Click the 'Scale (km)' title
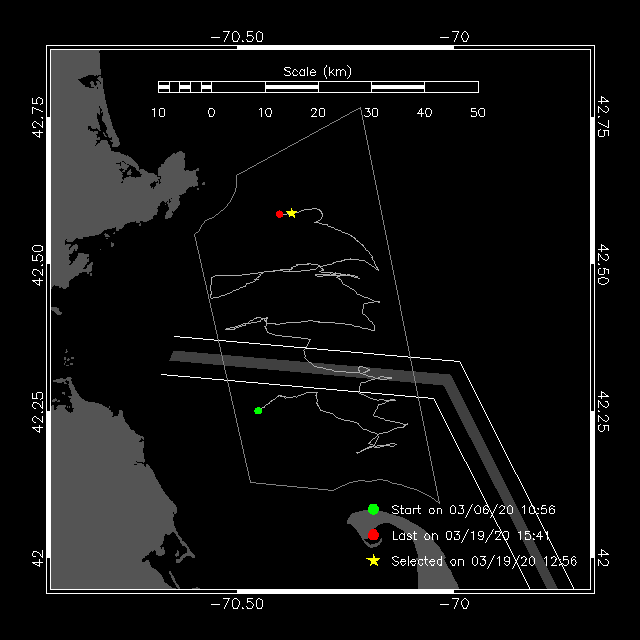Viewport: 640px width, 640px height. [x=317, y=71]
